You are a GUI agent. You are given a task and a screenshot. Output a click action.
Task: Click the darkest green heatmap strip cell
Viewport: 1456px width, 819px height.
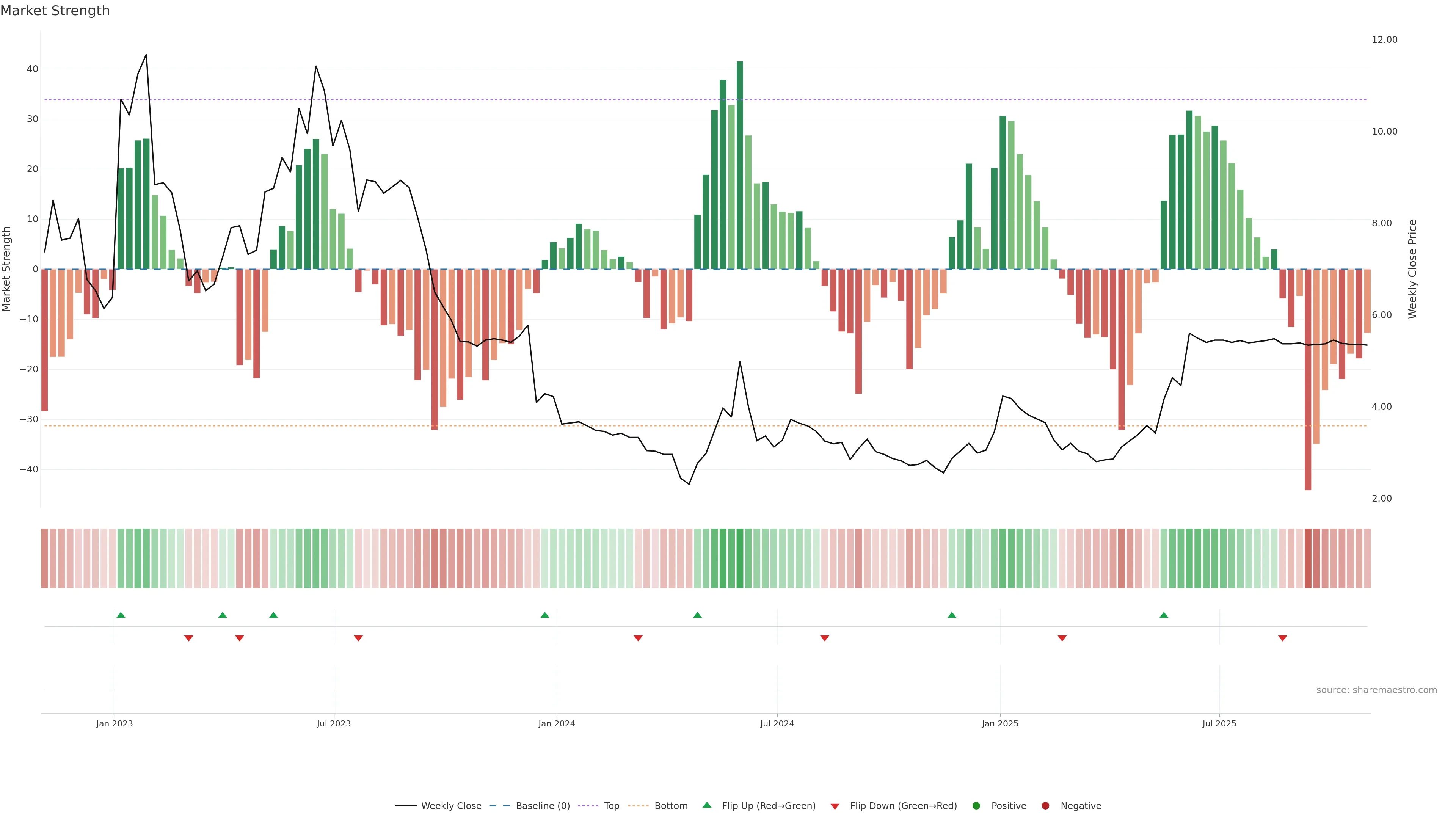[x=740, y=559]
